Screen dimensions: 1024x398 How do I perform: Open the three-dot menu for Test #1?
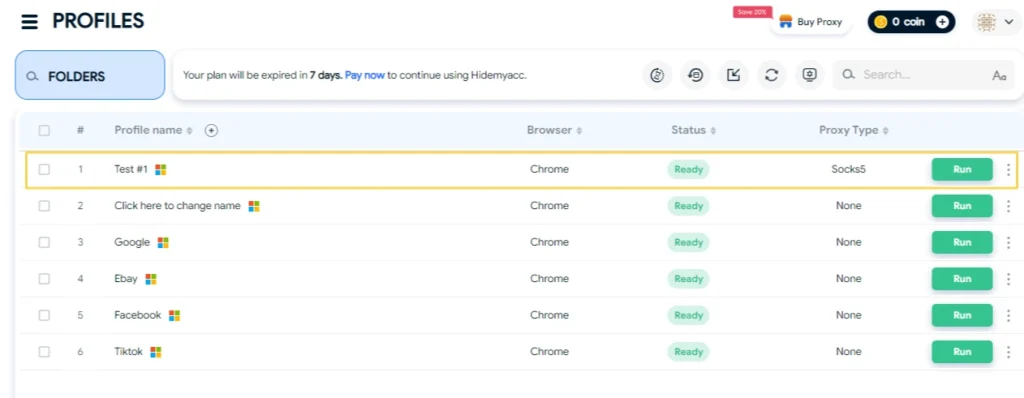coord(1008,169)
